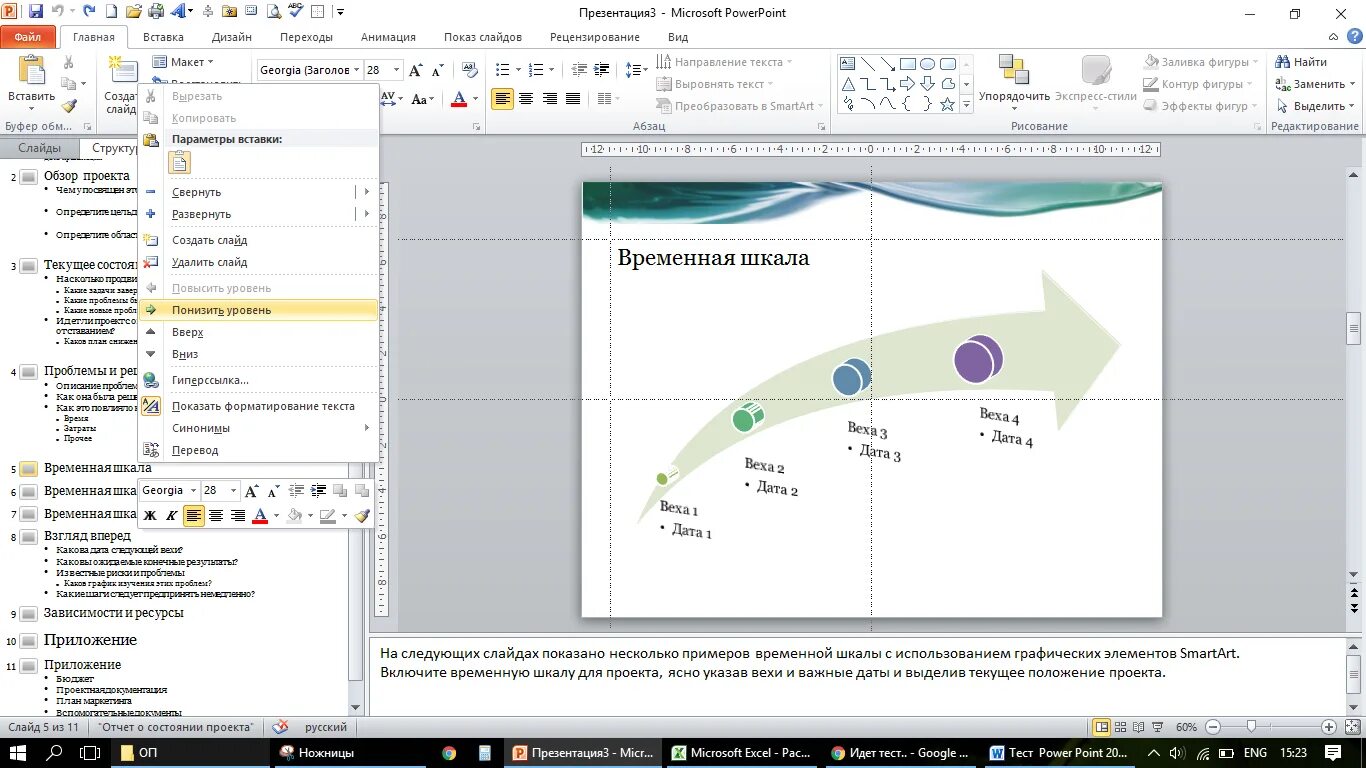Click Microsoft Excel in Windows taskbar
The width and height of the screenshot is (1366, 768).
tap(741, 753)
